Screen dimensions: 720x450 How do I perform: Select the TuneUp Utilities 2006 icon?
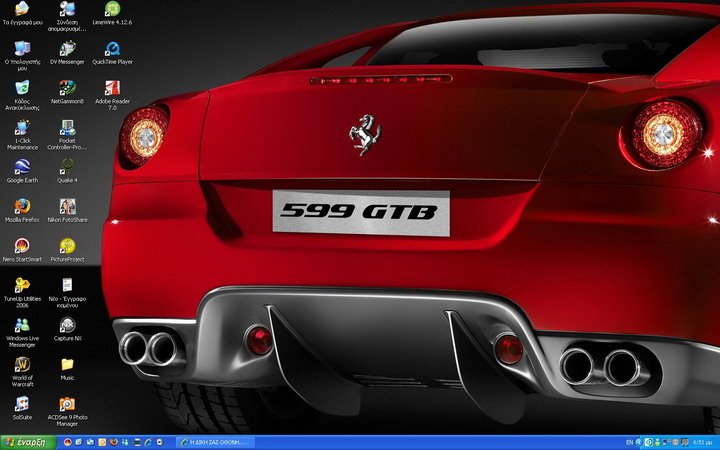coord(22,292)
